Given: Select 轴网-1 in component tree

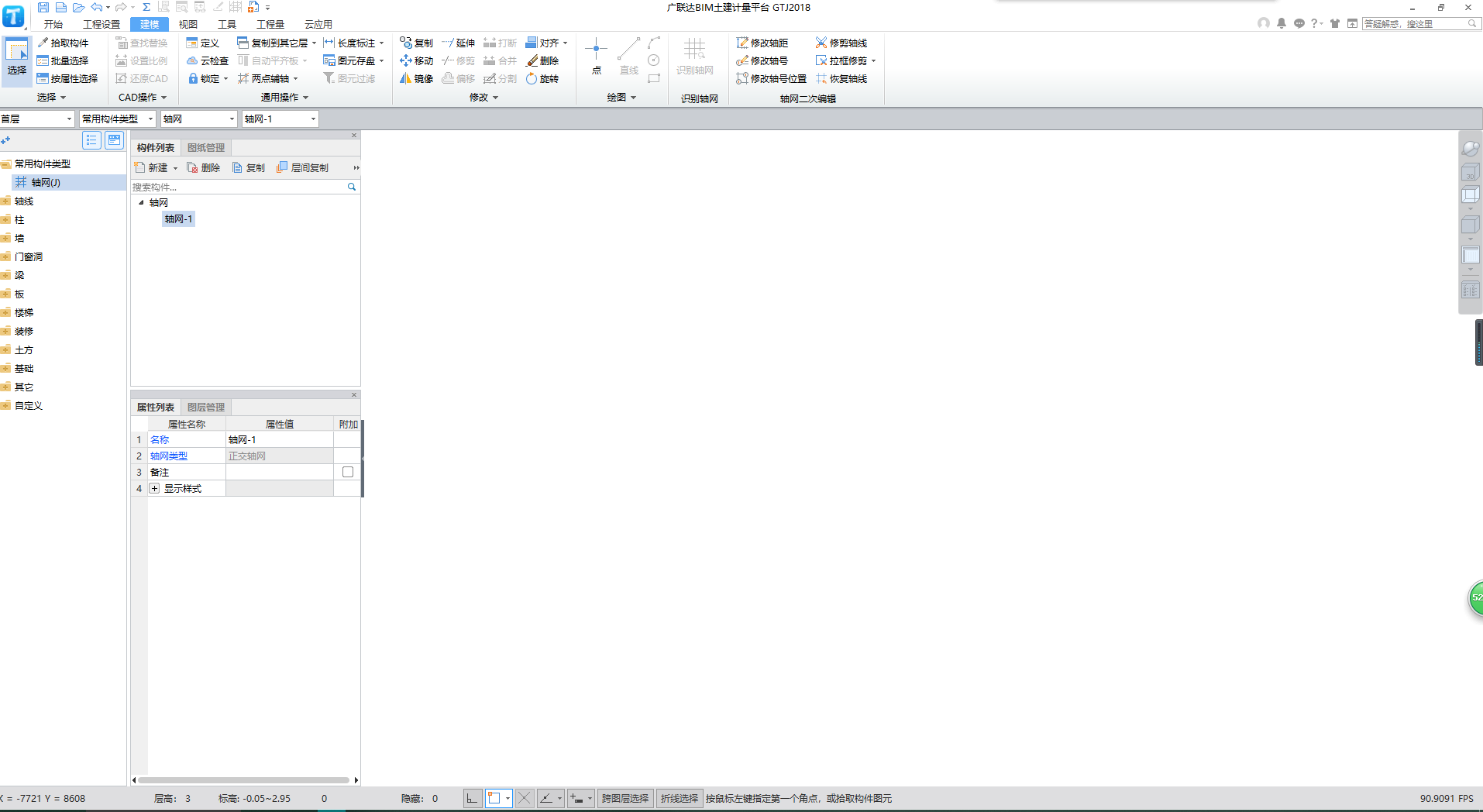Looking at the screenshot, I should pyautogui.click(x=178, y=219).
